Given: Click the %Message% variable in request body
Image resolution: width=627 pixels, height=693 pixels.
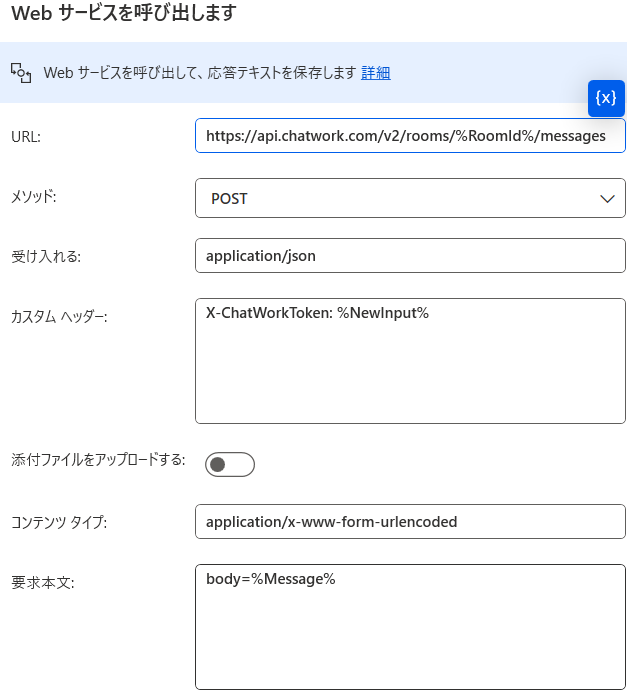Looking at the screenshot, I should pos(293,579).
